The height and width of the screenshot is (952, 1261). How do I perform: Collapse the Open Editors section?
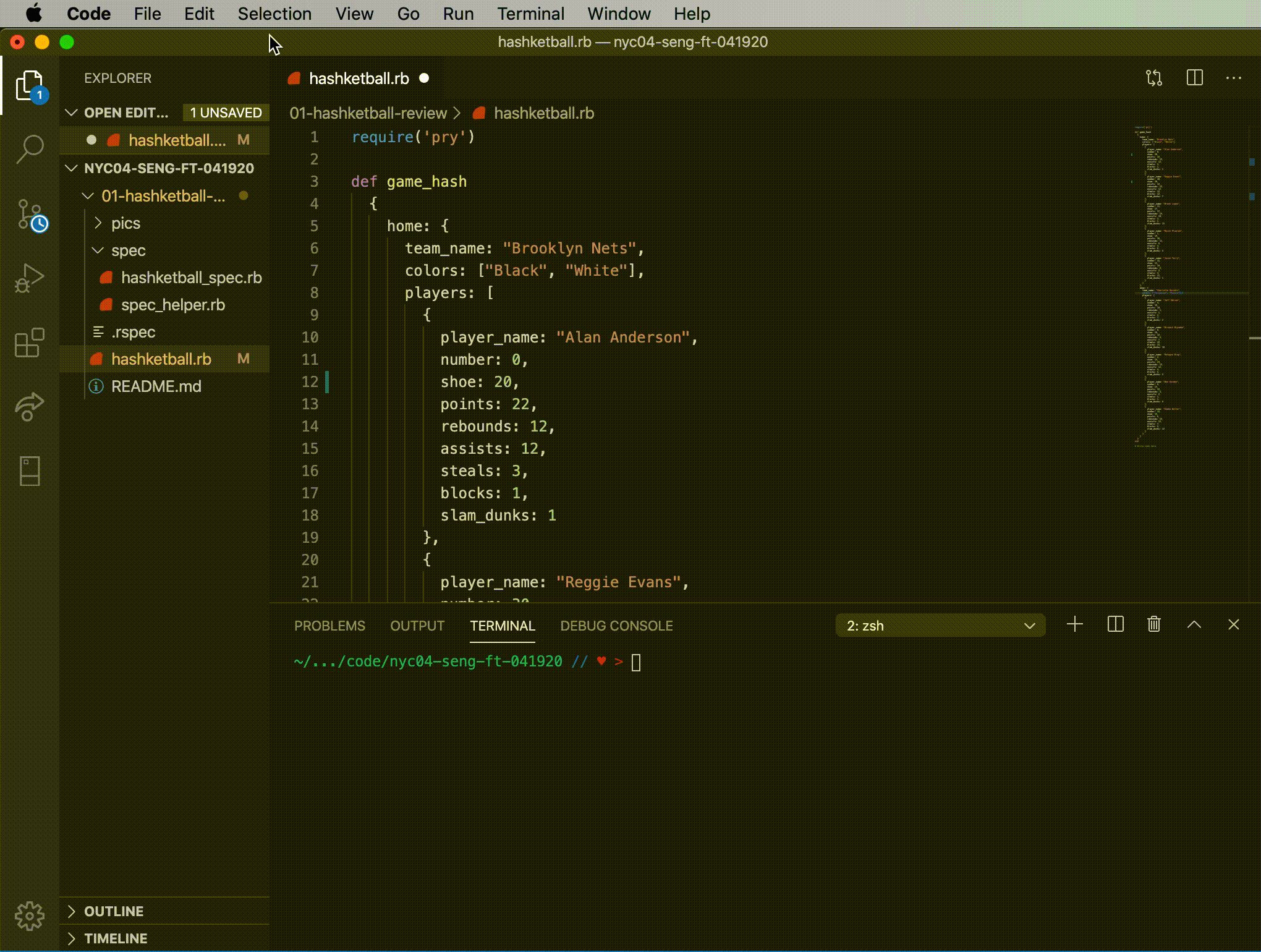coord(72,113)
